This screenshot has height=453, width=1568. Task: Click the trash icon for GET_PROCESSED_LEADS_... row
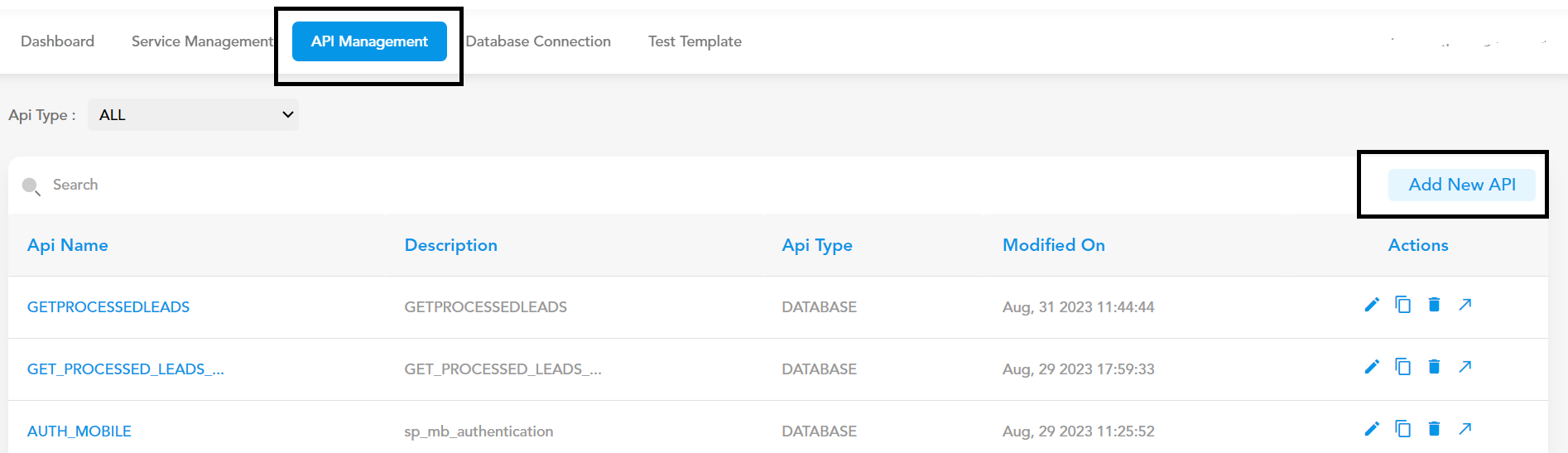coord(1434,367)
